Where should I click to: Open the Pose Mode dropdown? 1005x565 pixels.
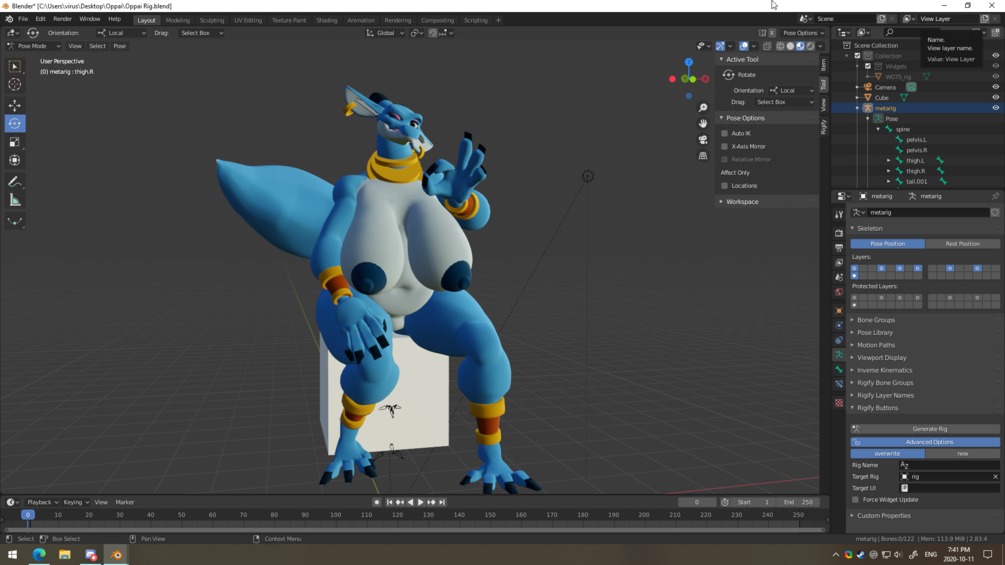point(34,46)
